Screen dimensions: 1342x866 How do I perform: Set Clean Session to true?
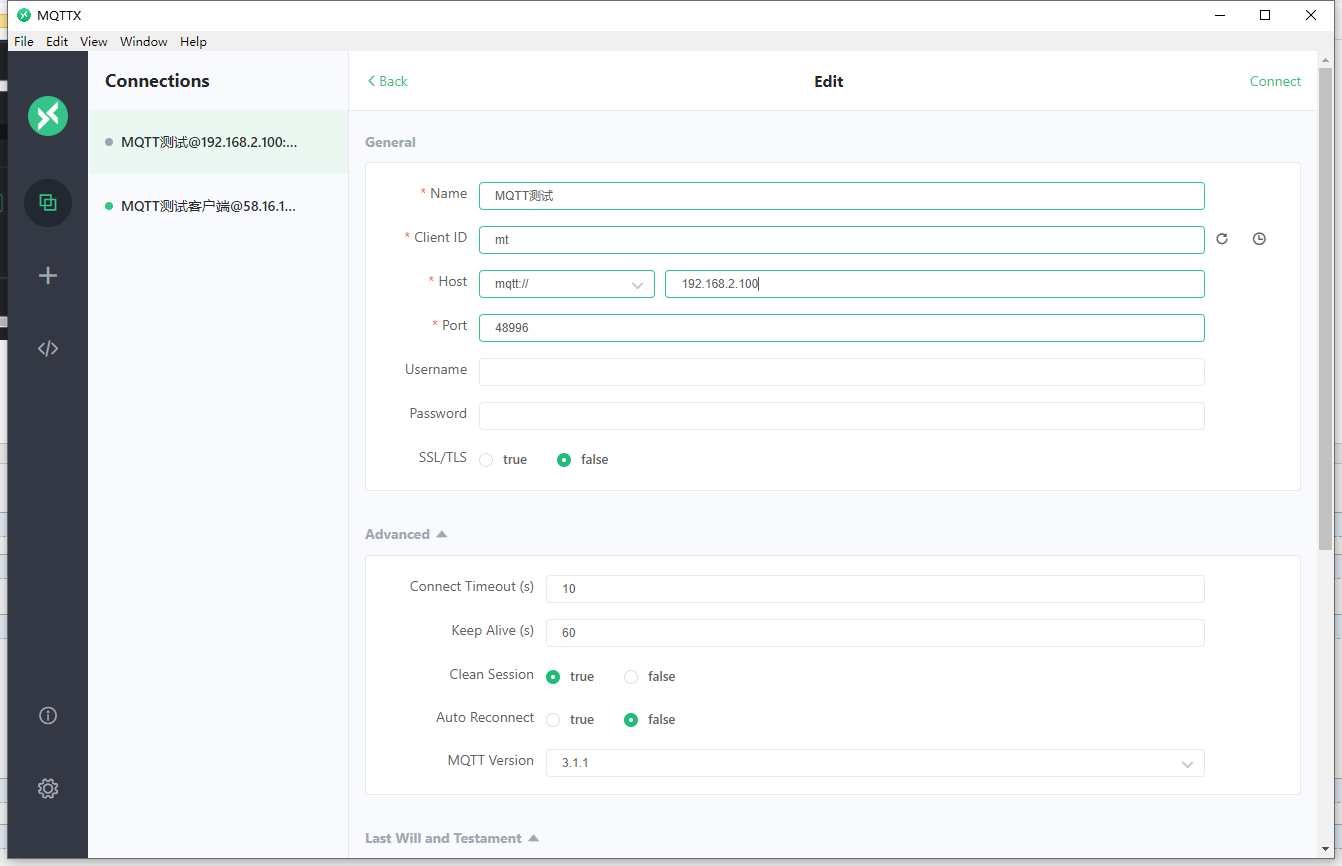(x=570, y=677)
